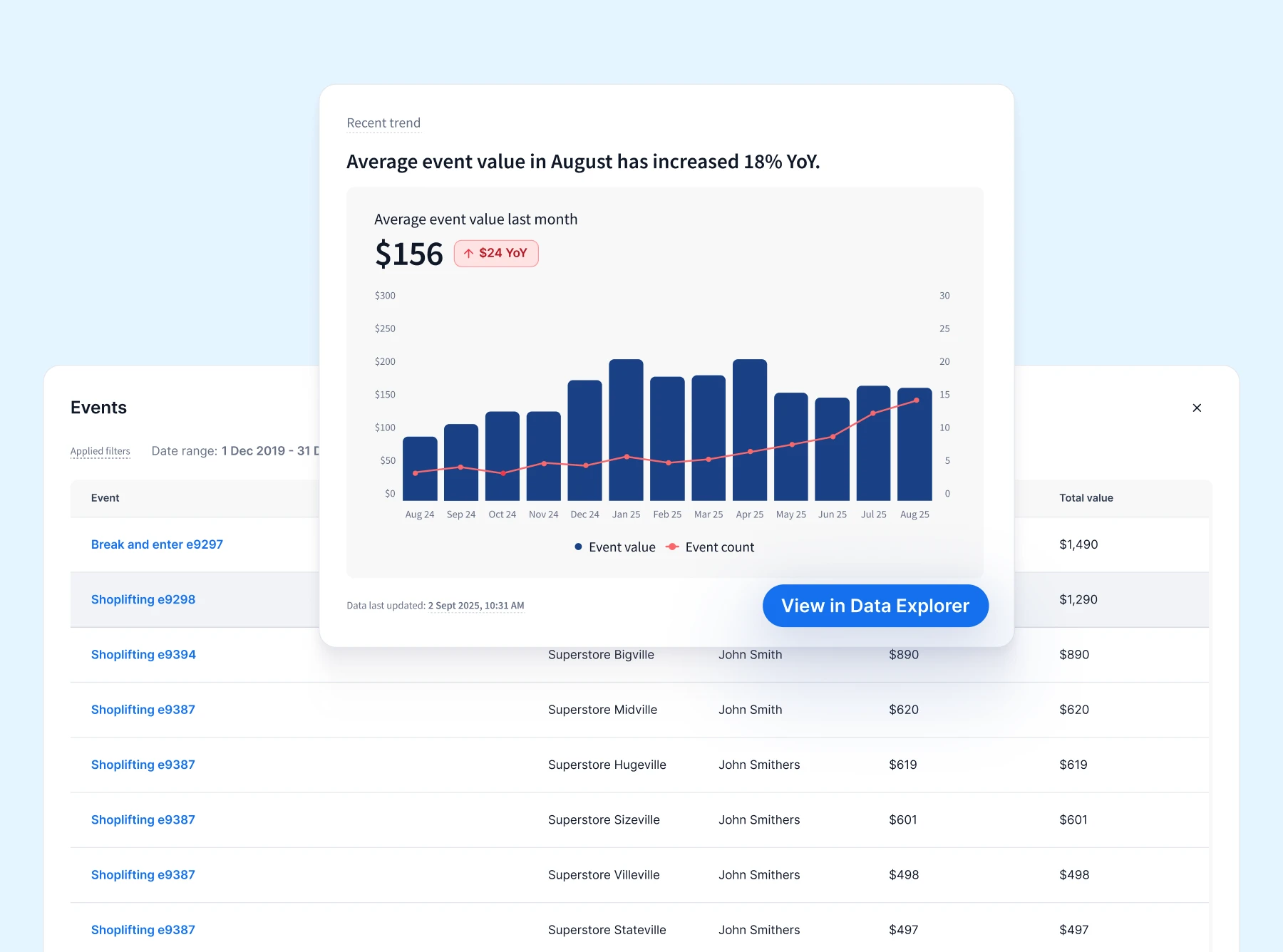Click the $24 YoY increase badge

click(x=496, y=253)
